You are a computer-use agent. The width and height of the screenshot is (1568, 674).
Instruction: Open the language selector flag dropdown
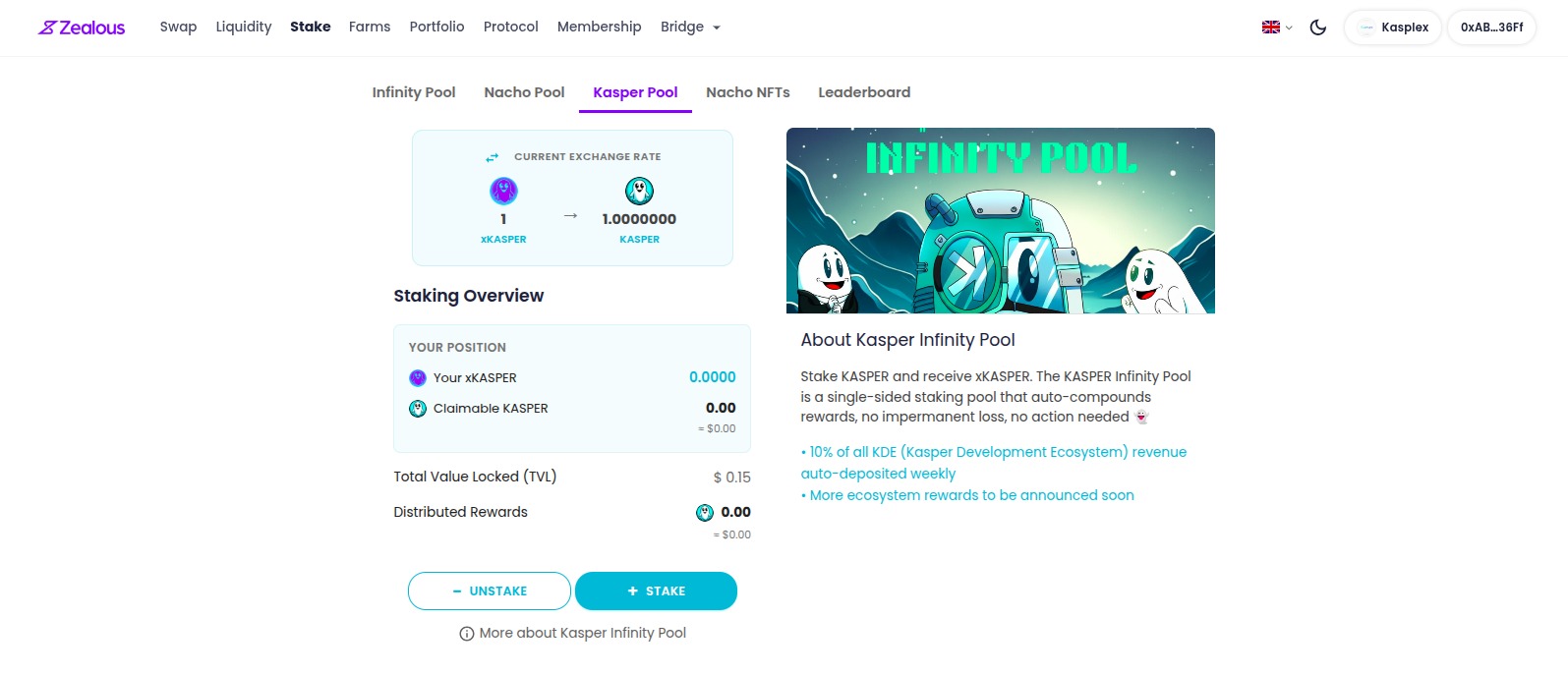(x=1276, y=28)
